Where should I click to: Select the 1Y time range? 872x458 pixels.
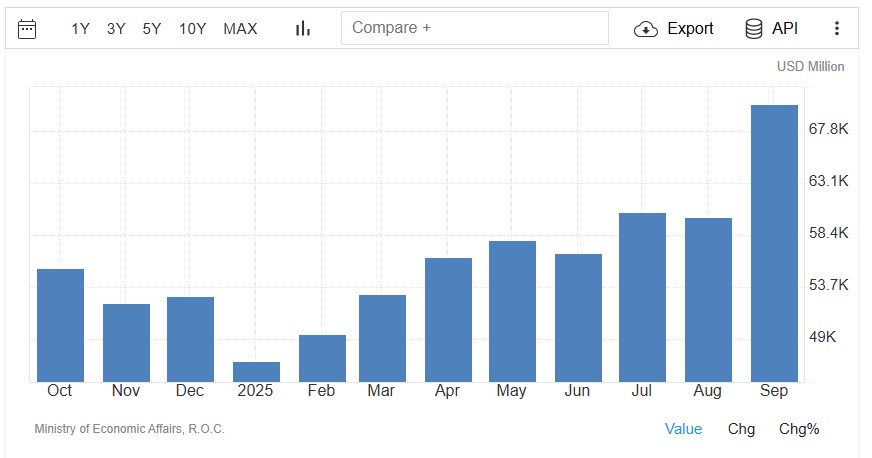(x=80, y=29)
